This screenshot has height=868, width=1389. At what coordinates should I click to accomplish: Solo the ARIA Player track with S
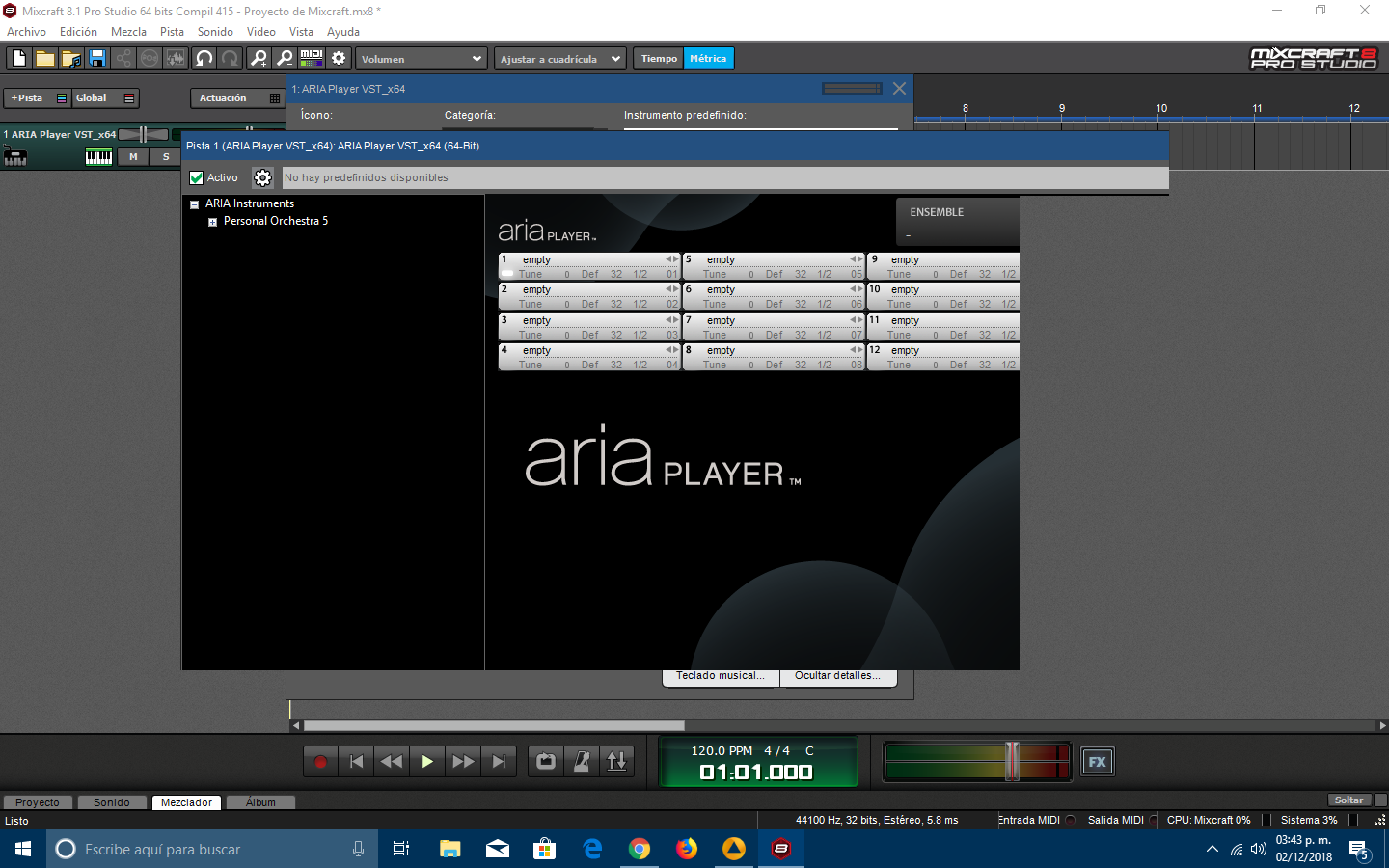[166, 157]
